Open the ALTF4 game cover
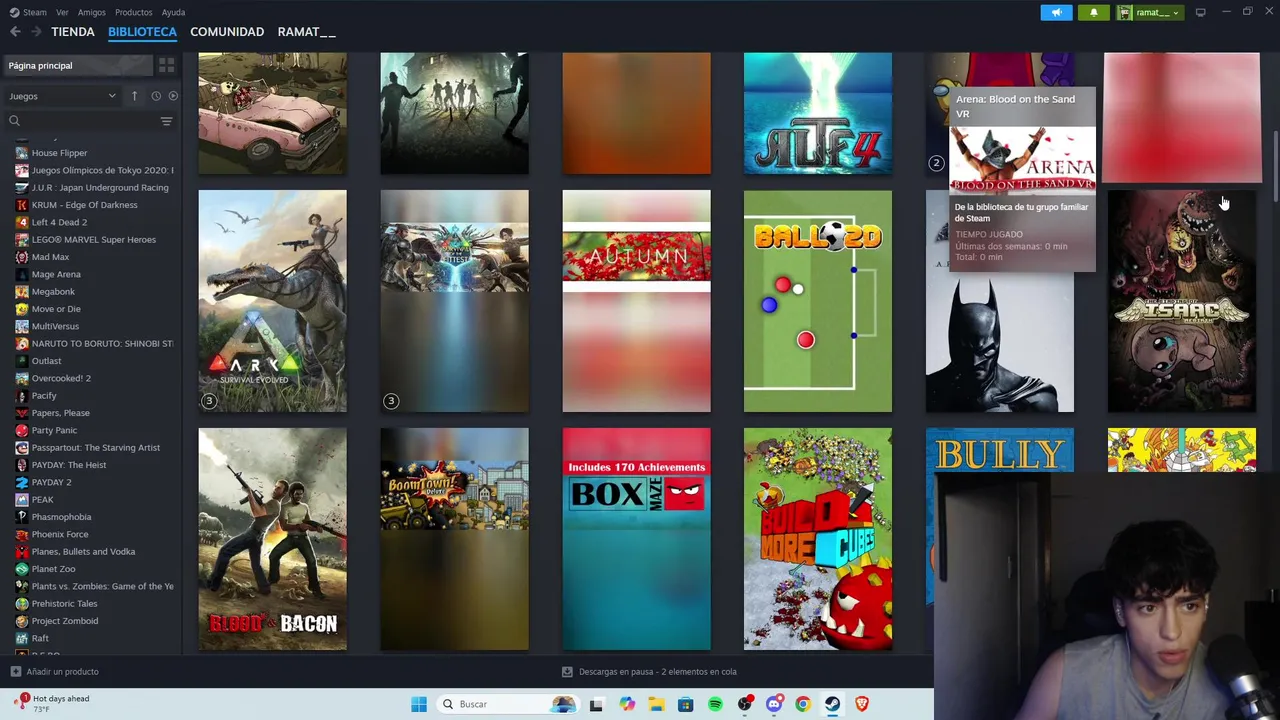Screen dimensions: 1280x720 click(x=818, y=113)
